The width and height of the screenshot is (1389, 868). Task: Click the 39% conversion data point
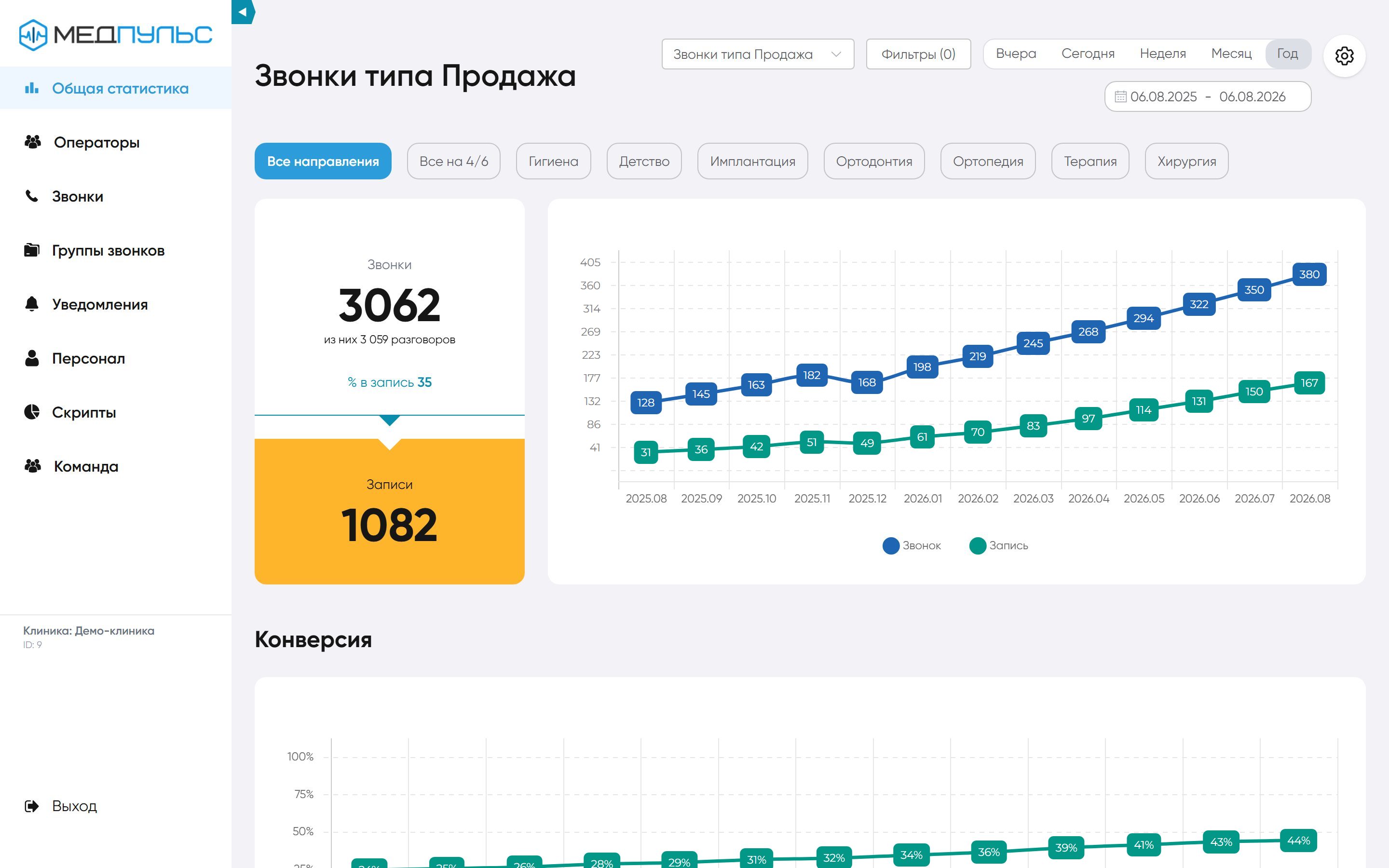click(x=1066, y=848)
